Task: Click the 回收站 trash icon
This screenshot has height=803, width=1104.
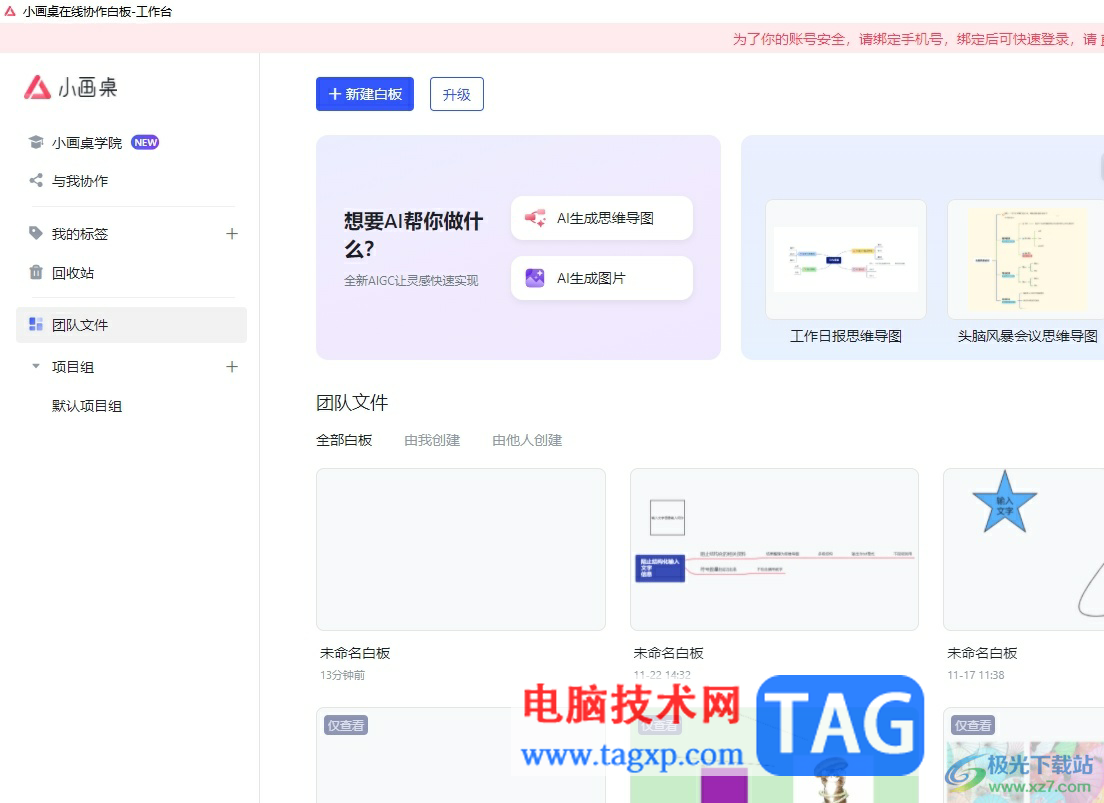Action: 36,273
